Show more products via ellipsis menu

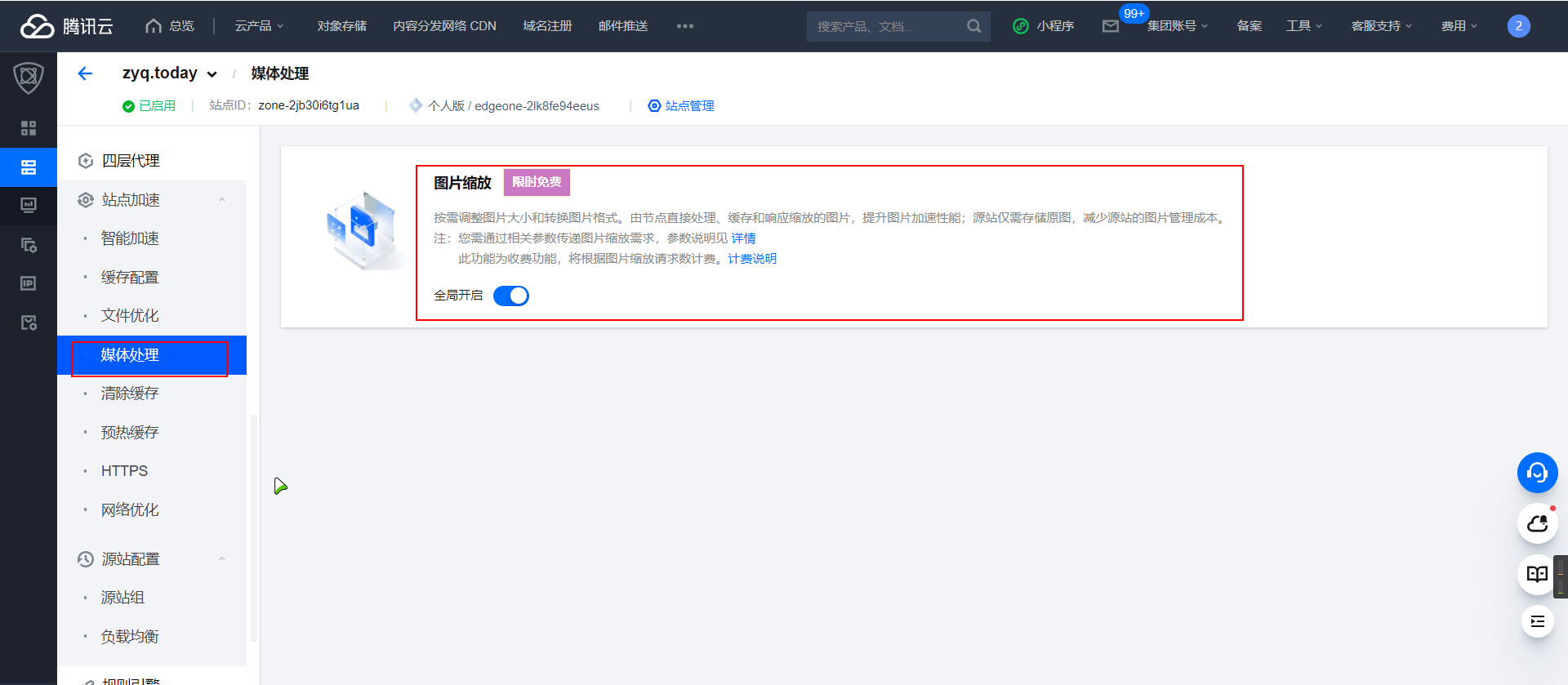[x=685, y=26]
